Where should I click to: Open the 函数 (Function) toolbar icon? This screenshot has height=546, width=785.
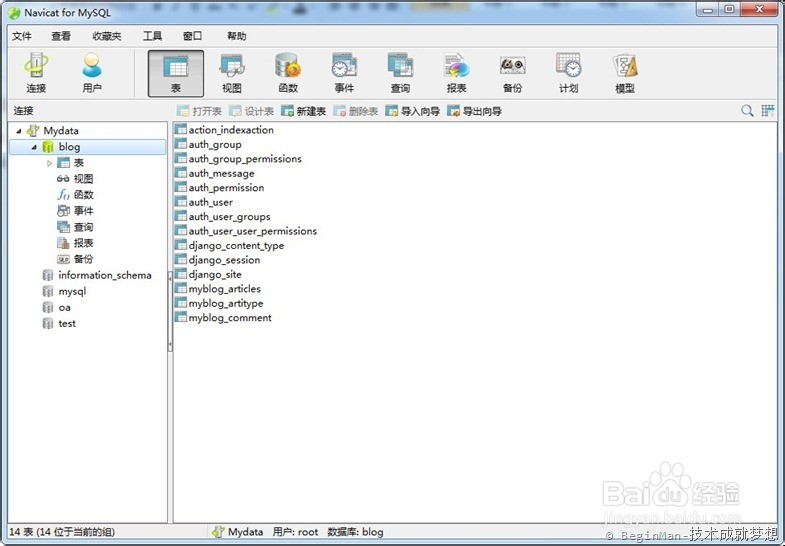(x=288, y=73)
